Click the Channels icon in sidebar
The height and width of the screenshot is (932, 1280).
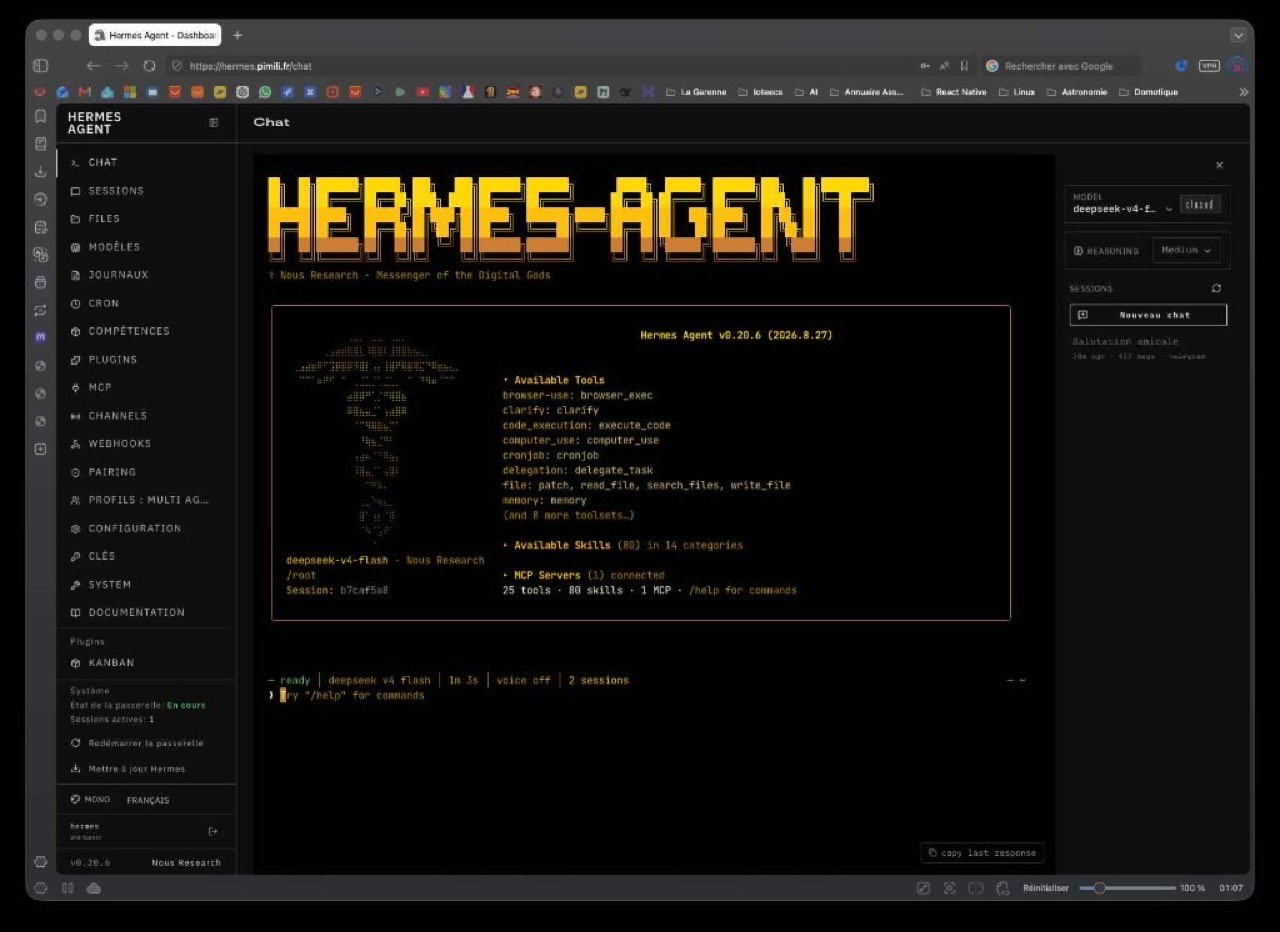click(76, 416)
